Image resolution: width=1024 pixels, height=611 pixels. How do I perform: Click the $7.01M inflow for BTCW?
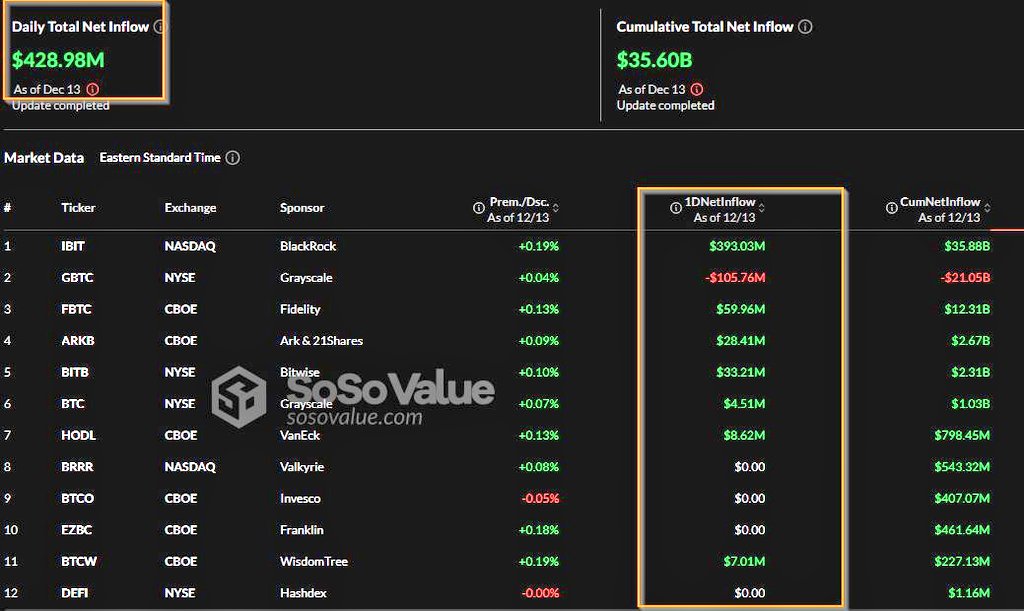tap(744, 561)
